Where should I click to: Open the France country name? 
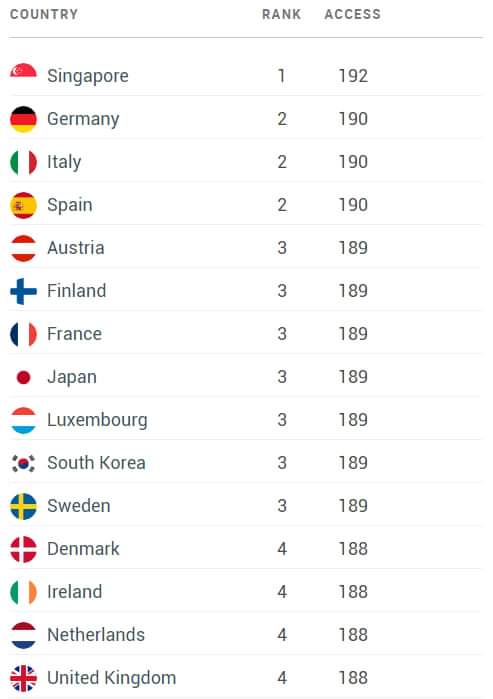(74, 334)
